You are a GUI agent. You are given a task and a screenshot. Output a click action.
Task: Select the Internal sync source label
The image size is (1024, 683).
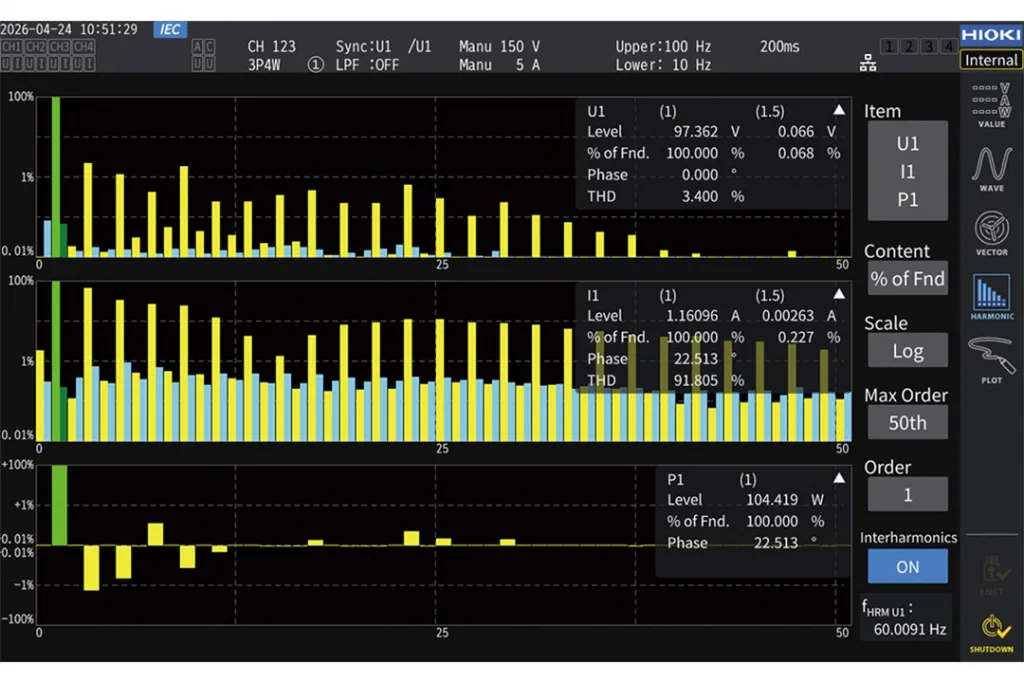(x=991, y=60)
